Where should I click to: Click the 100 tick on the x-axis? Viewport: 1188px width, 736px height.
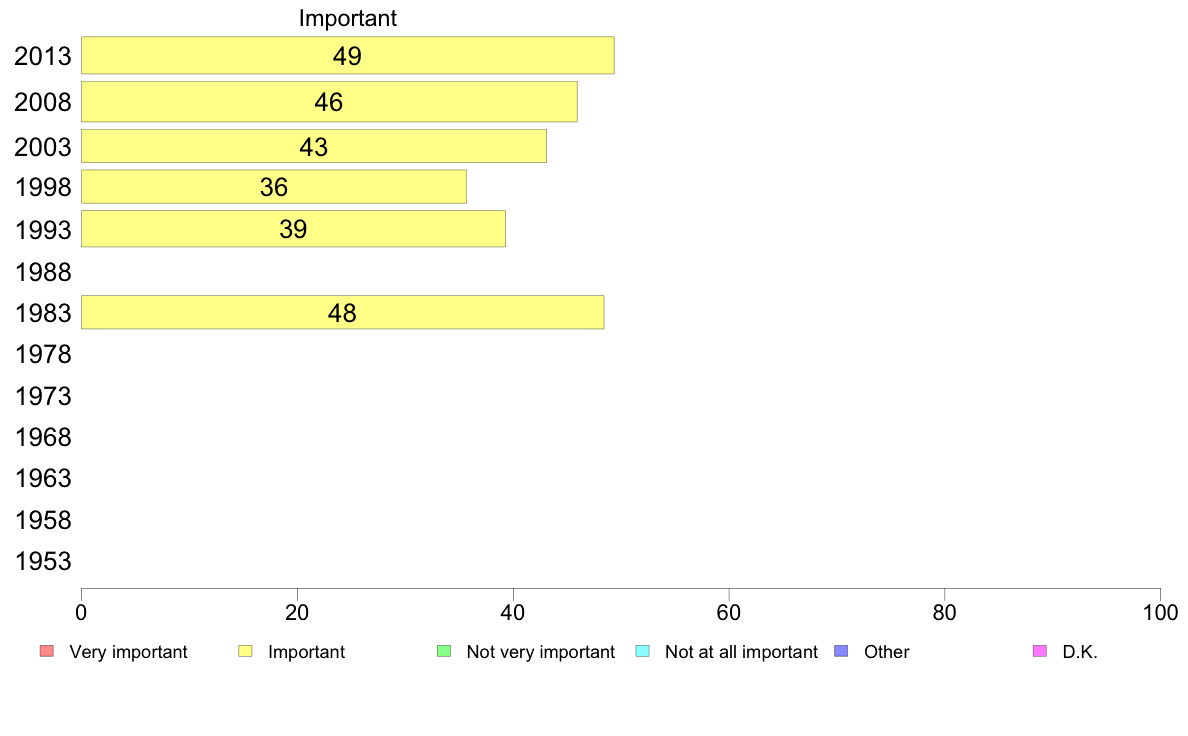1160,612
